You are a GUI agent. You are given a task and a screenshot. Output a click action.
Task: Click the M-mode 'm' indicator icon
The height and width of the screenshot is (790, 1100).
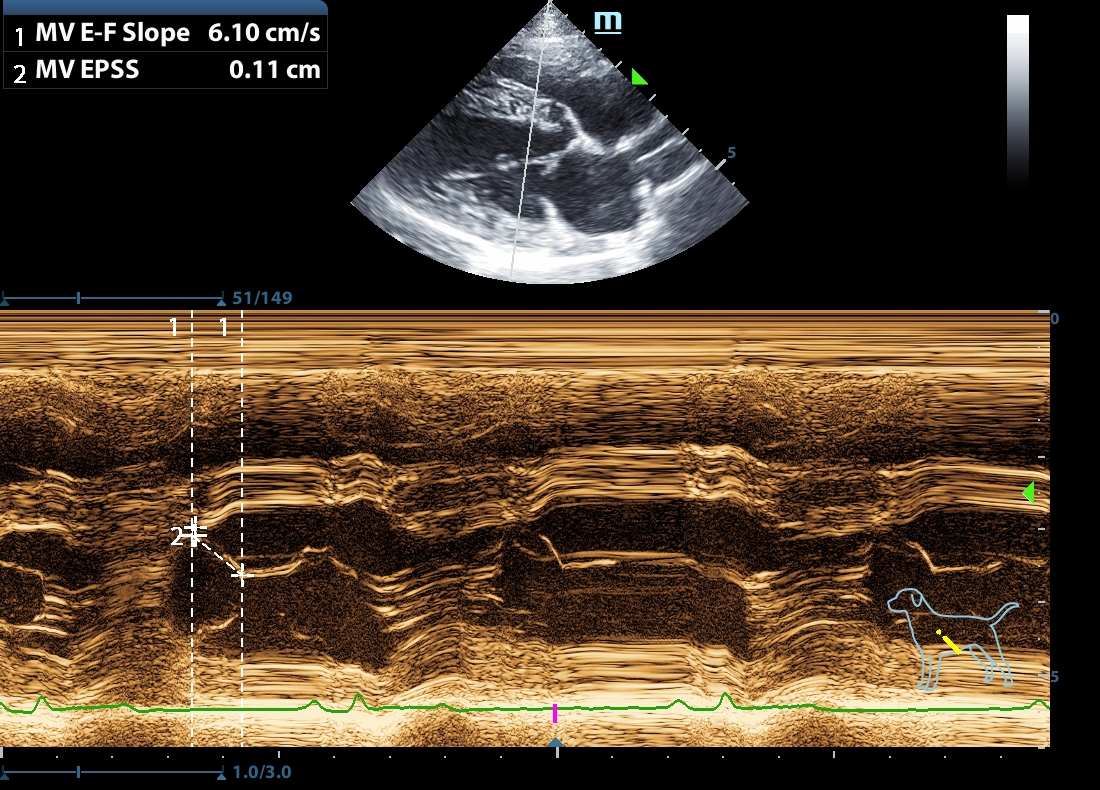(607, 22)
